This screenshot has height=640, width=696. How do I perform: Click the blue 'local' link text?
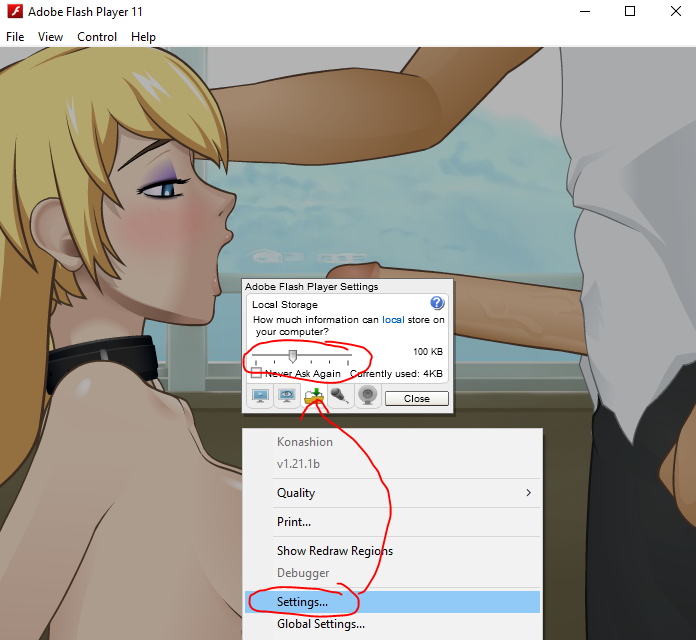tap(393, 320)
